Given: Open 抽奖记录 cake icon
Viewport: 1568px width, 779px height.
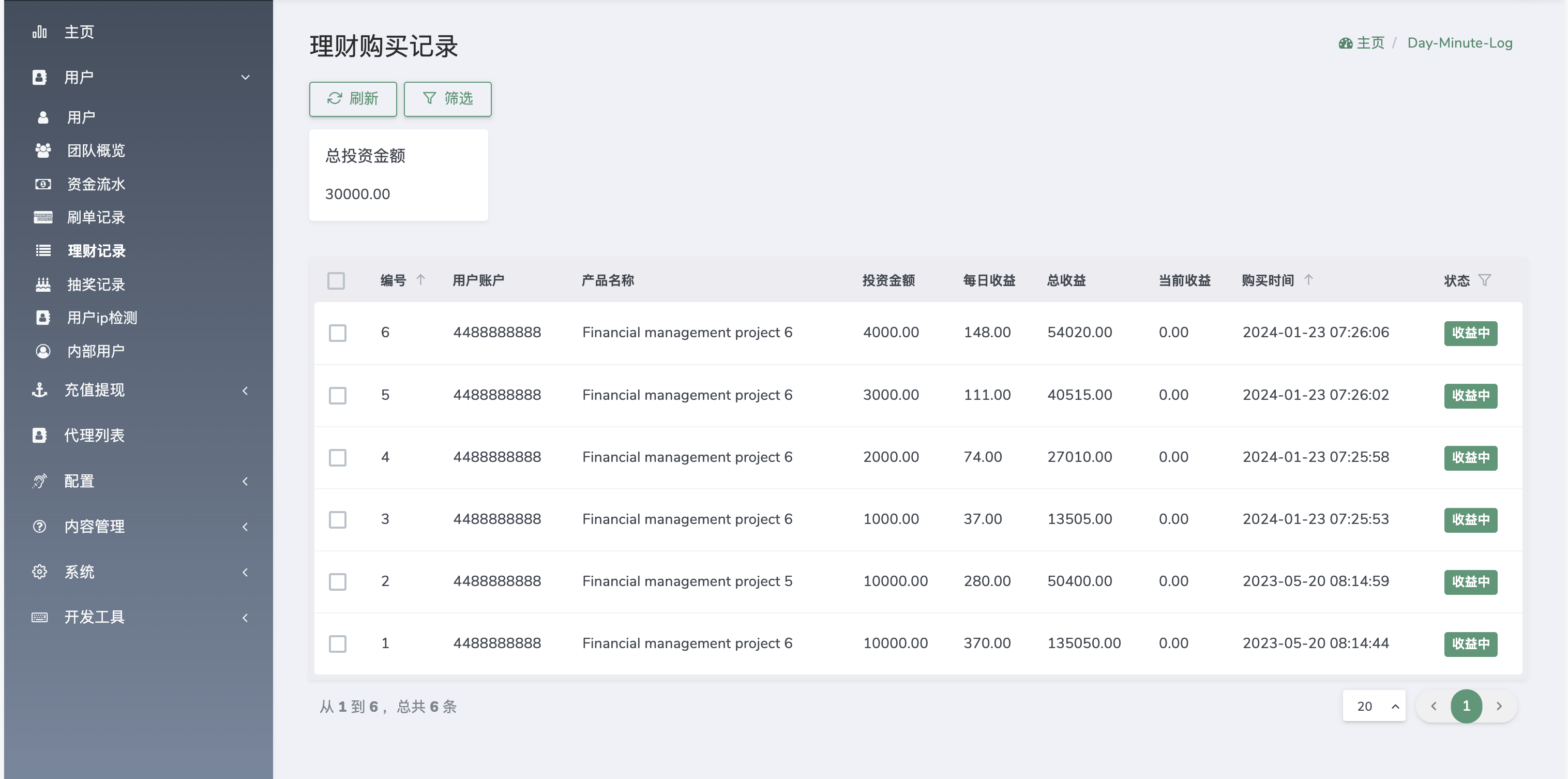Looking at the screenshot, I should pos(42,284).
